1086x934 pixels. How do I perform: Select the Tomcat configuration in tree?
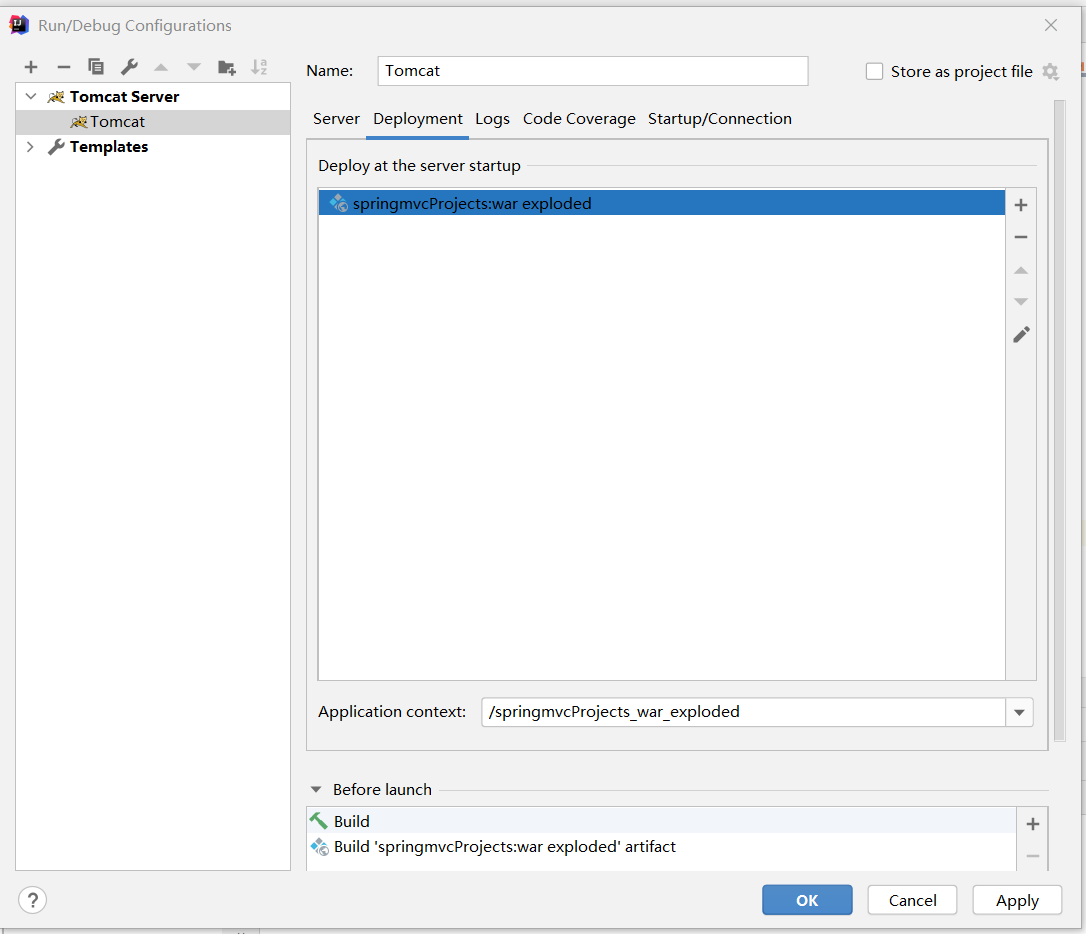pos(153,122)
